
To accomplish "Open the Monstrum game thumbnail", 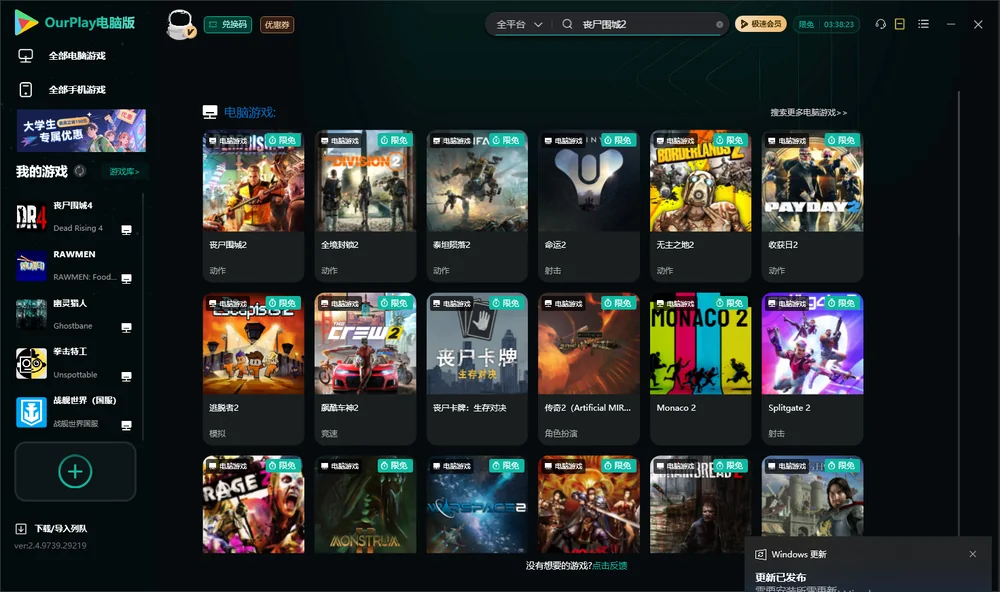I will [365, 505].
